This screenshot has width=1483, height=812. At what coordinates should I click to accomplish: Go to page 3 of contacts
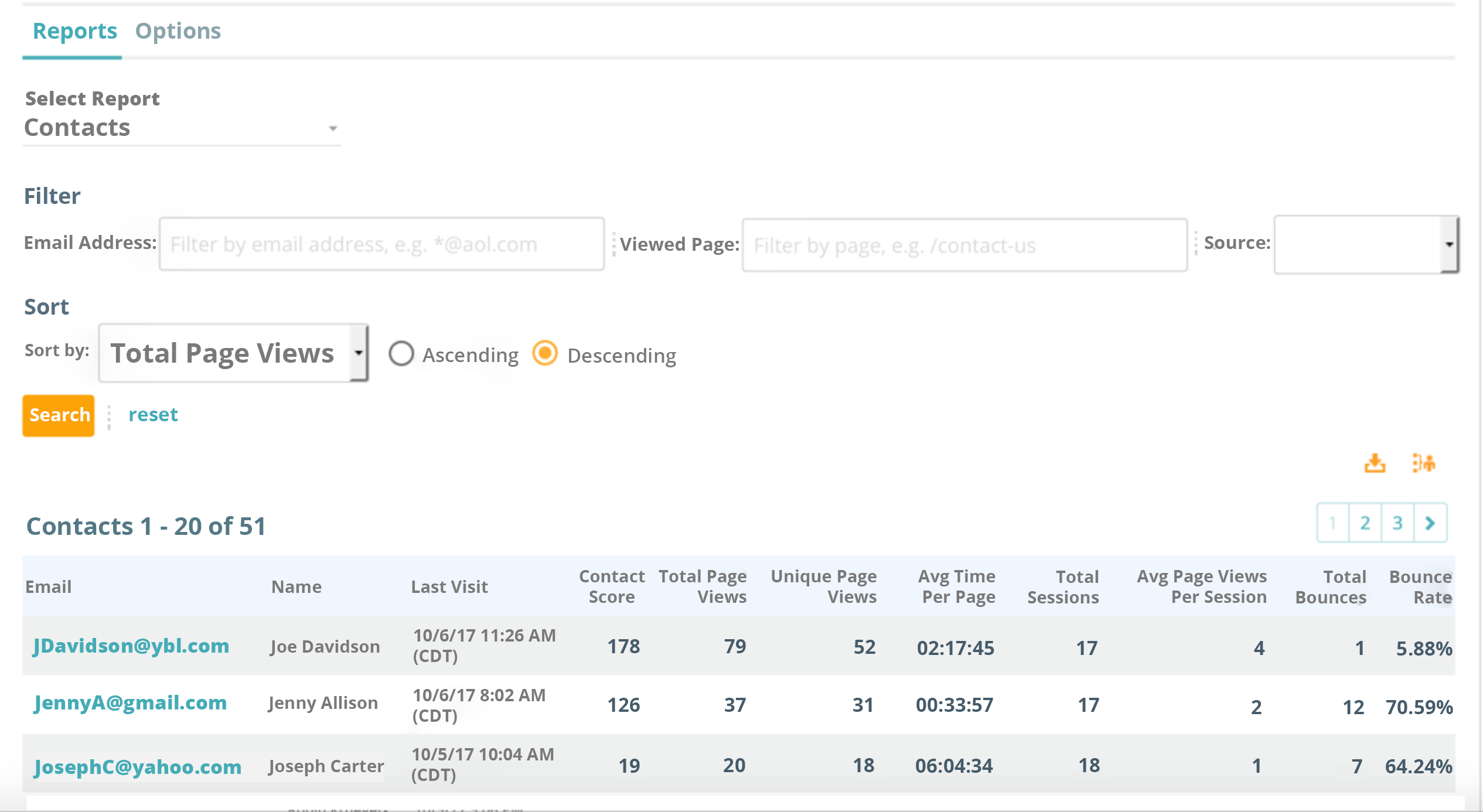(1398, 523)
